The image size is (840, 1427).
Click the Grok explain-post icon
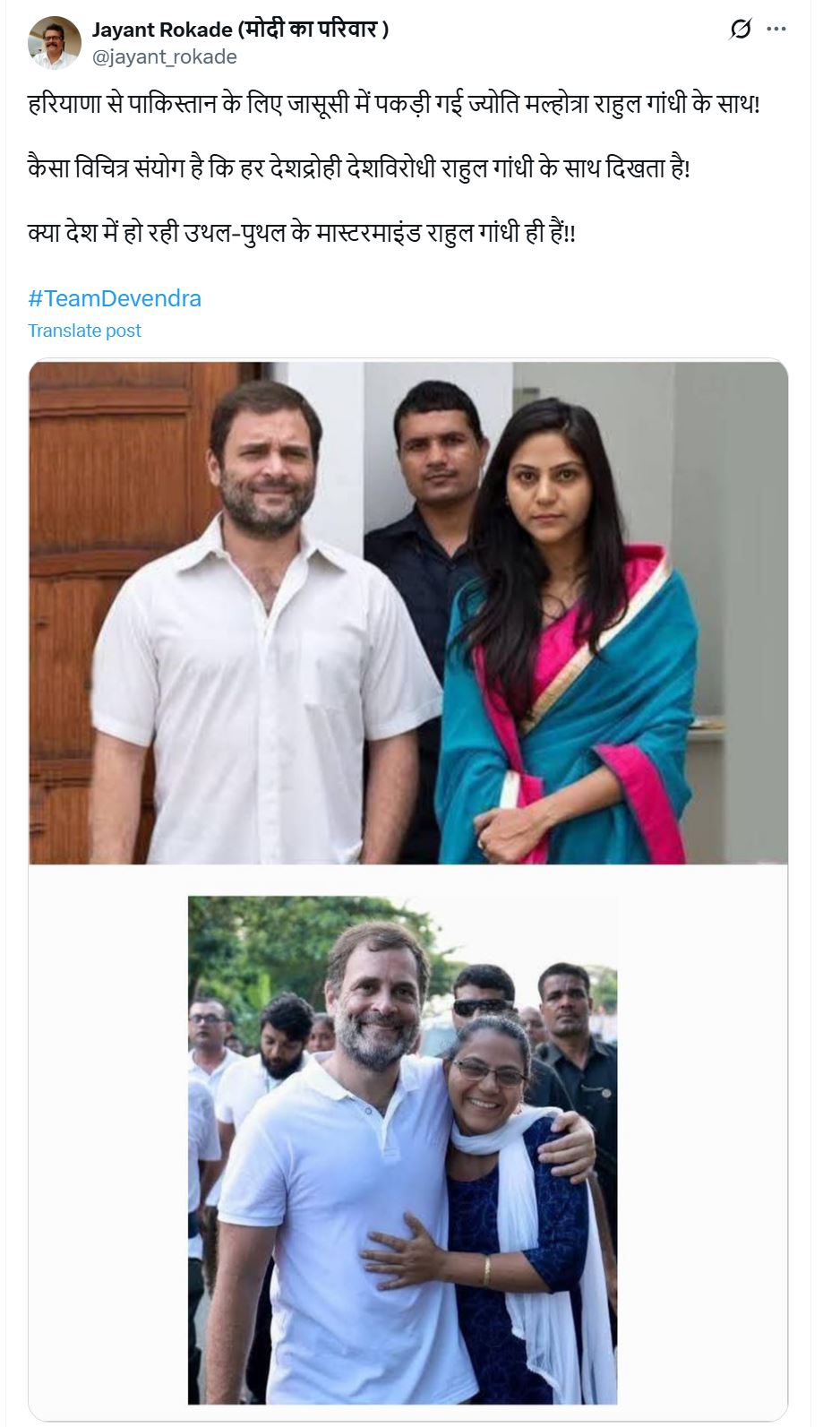(x=740, y=30)
